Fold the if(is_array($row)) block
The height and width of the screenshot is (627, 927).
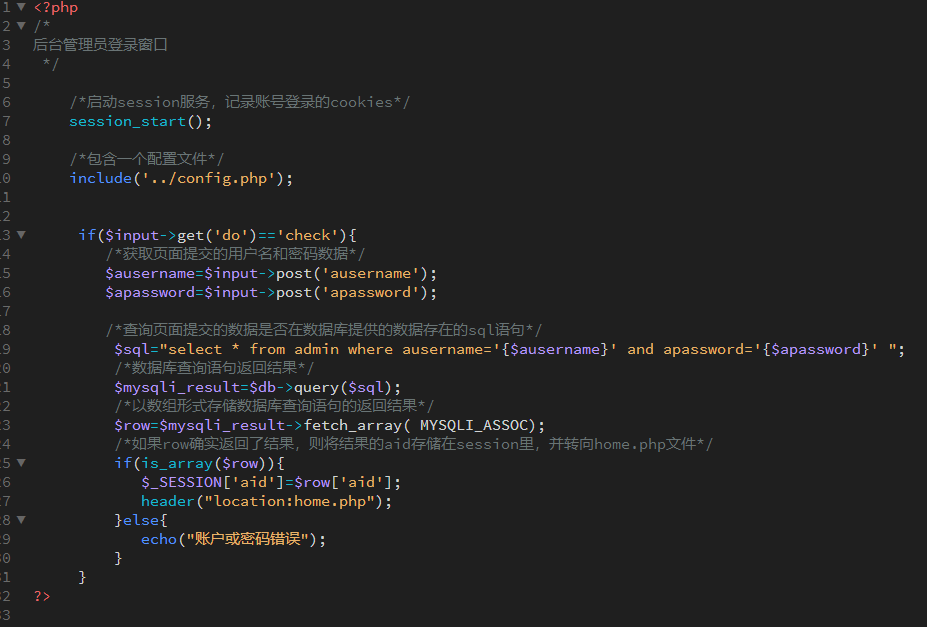pos(21,463)
